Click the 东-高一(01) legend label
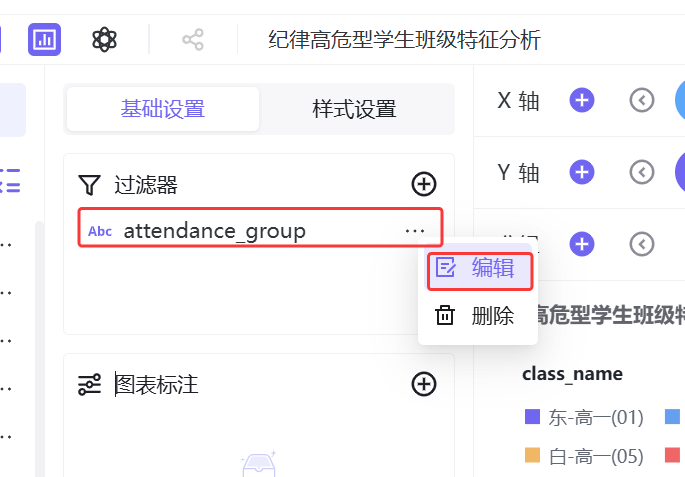The width and height of the screenshot is (685, 477). tap(596, 418)
